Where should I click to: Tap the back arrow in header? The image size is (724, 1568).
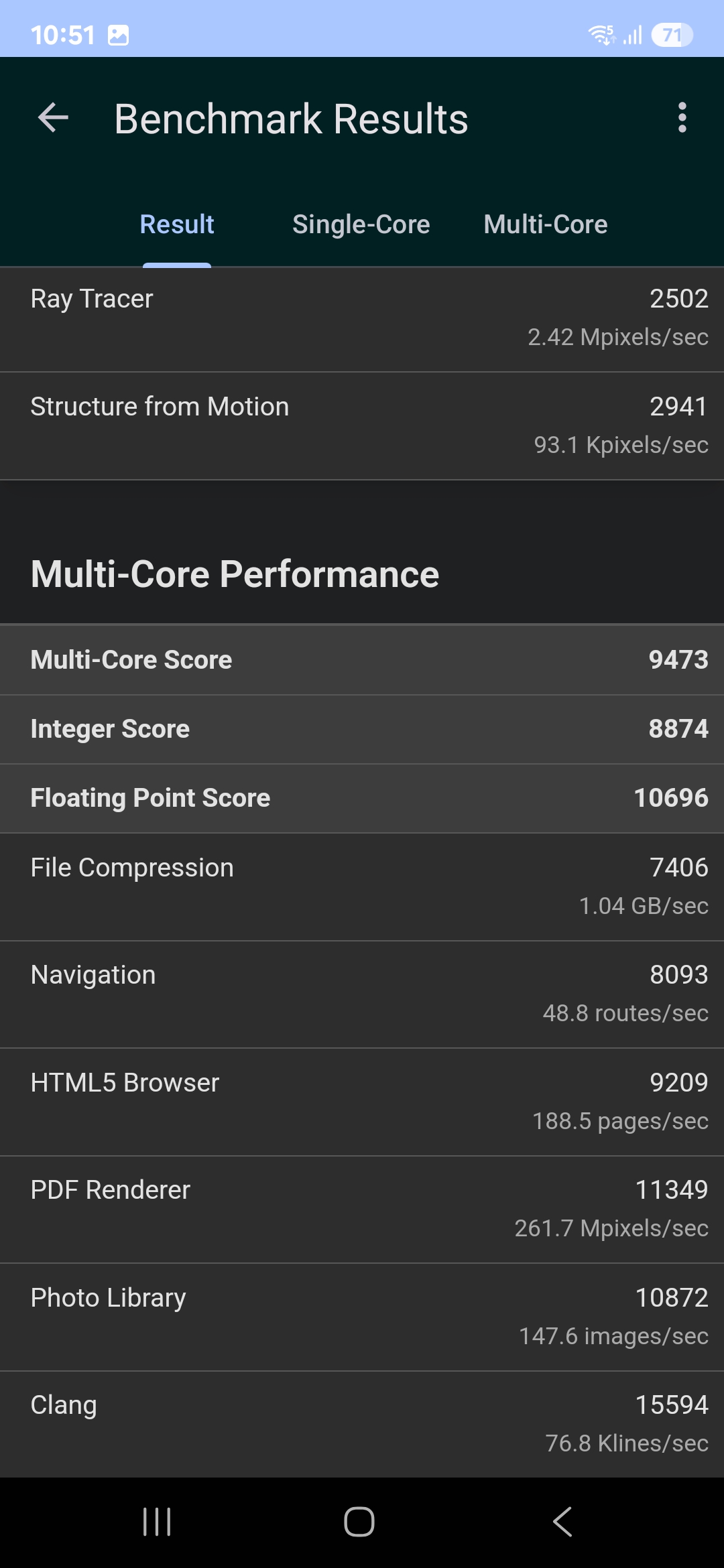(x=54, y=119)
